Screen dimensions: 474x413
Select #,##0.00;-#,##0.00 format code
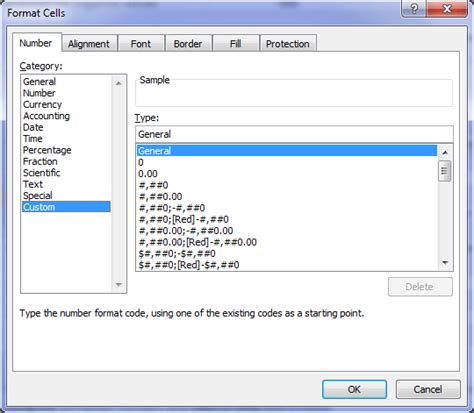[287, 231]
